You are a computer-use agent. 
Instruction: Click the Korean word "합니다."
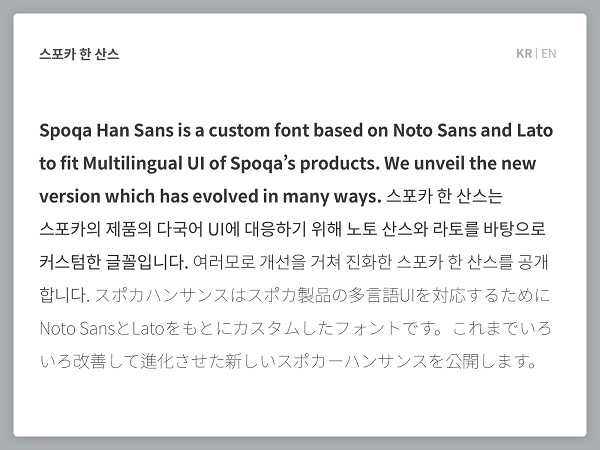click(65, 295)
